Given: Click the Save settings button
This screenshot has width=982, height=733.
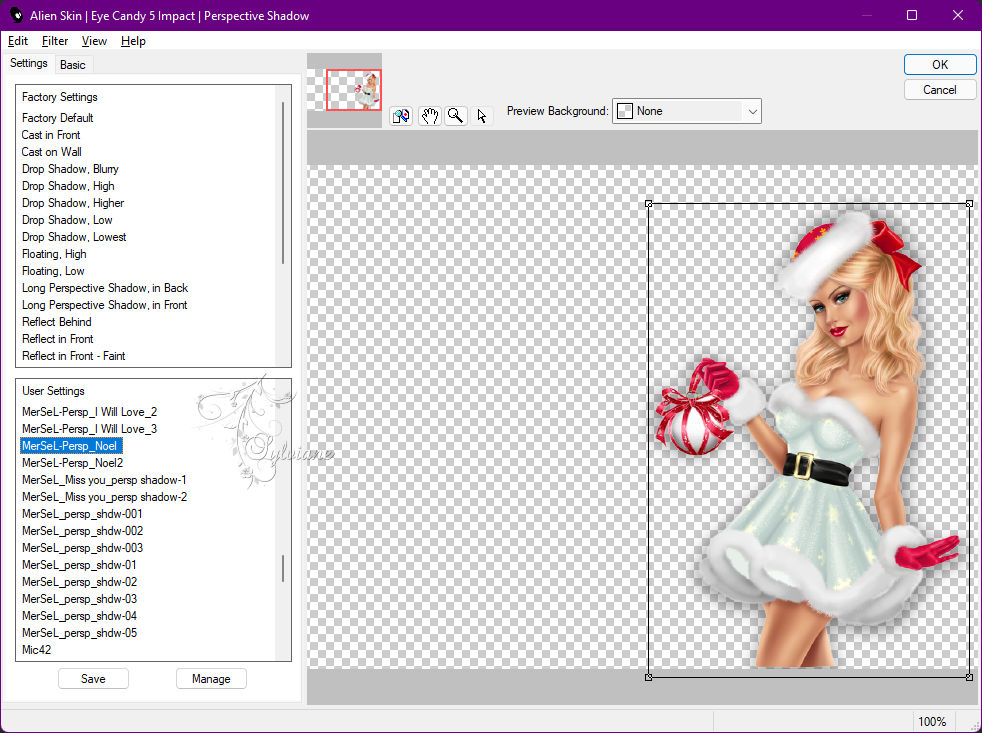Looking at the screenshot, I should click(93, 678).
